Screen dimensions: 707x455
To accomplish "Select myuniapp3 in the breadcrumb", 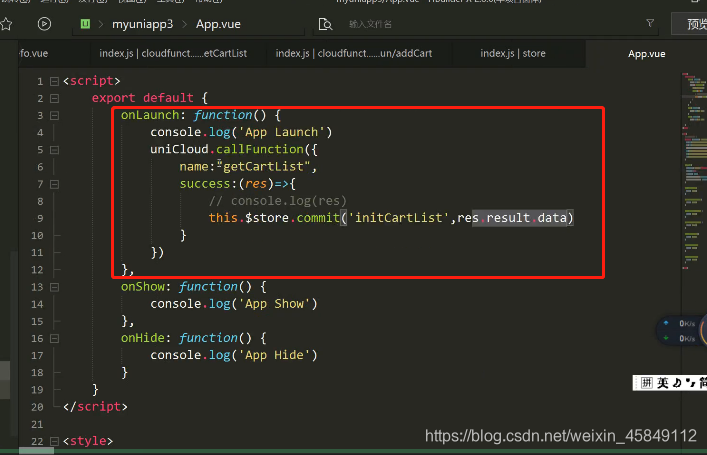I will 142,24.
